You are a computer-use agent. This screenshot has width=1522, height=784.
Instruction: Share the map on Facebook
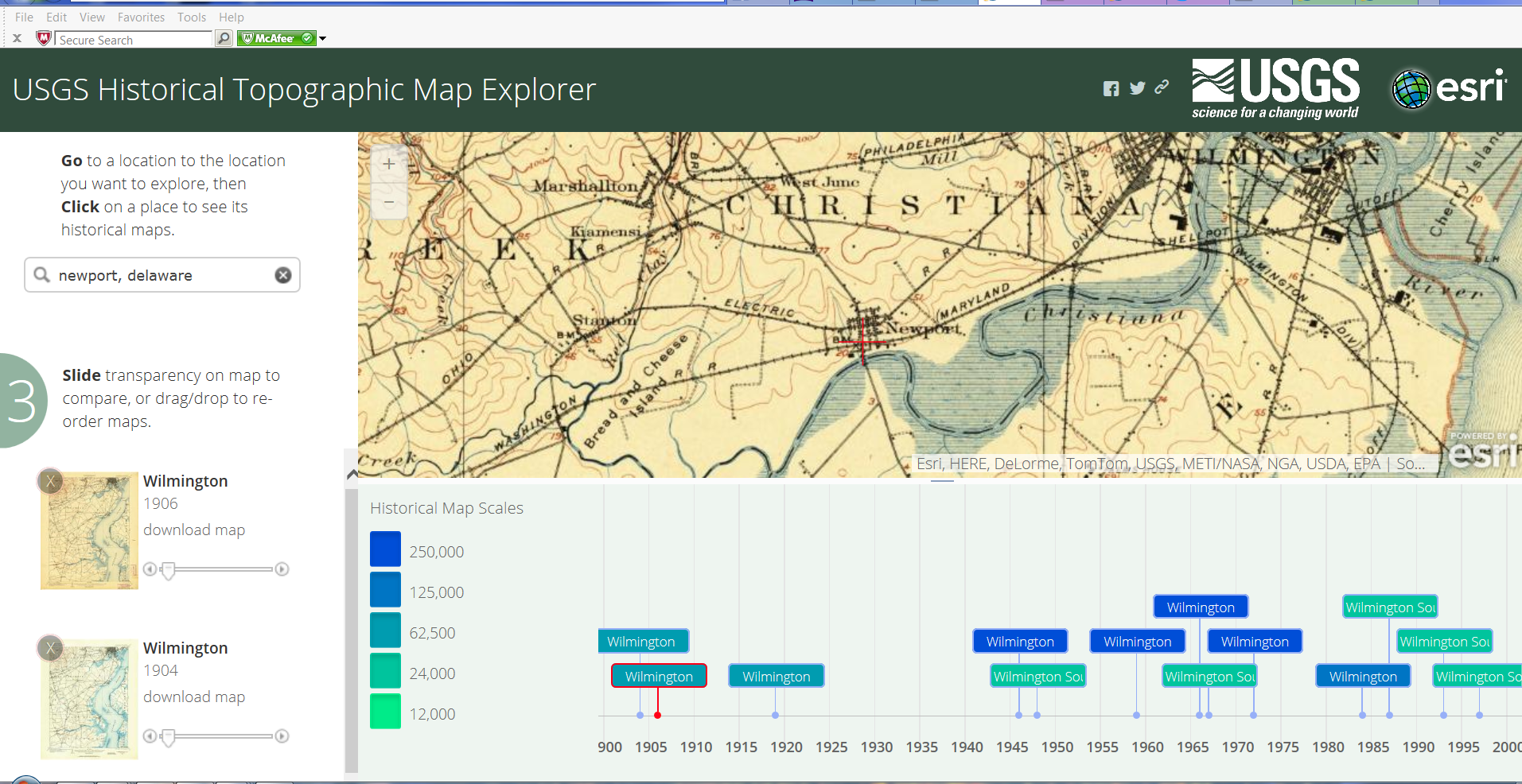[1111, 88]
